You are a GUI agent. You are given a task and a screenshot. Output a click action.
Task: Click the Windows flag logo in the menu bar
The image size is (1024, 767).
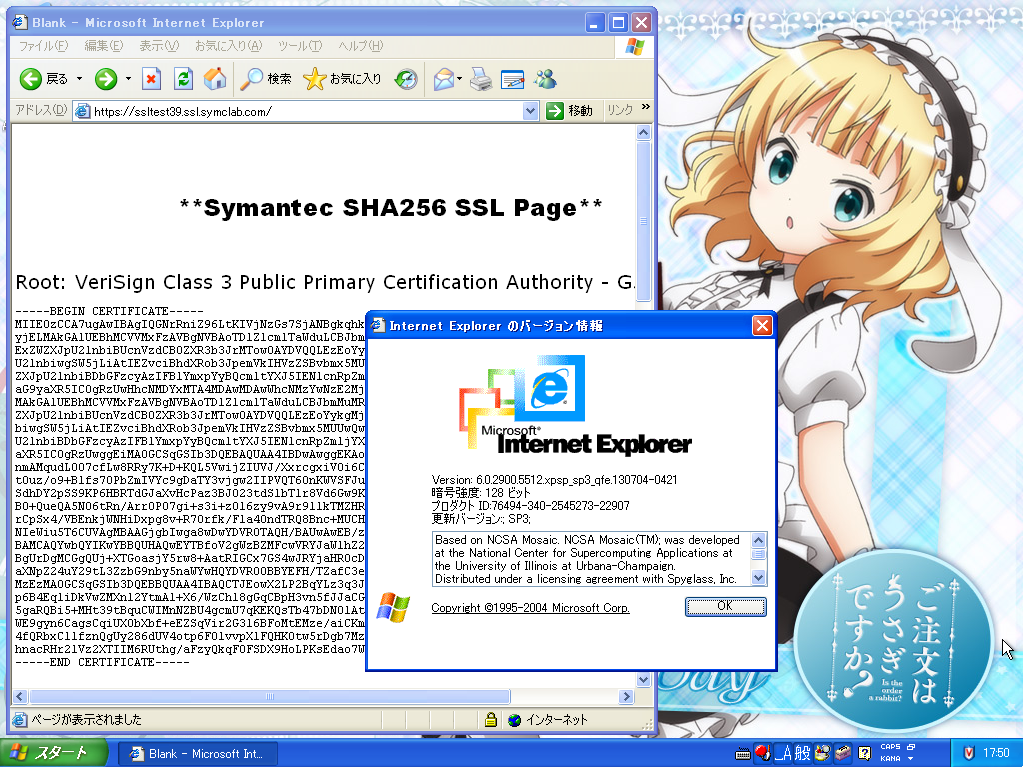(x=635, y=46)
